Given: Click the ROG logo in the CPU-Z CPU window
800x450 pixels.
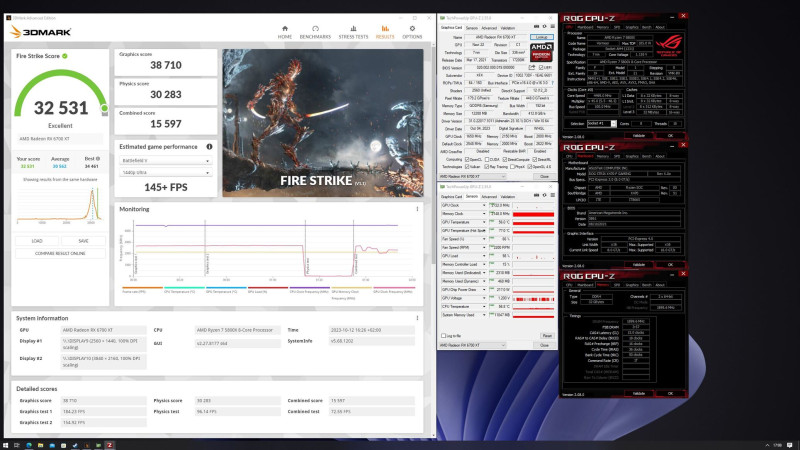Looking at the screenshot, I should (669, 44).
